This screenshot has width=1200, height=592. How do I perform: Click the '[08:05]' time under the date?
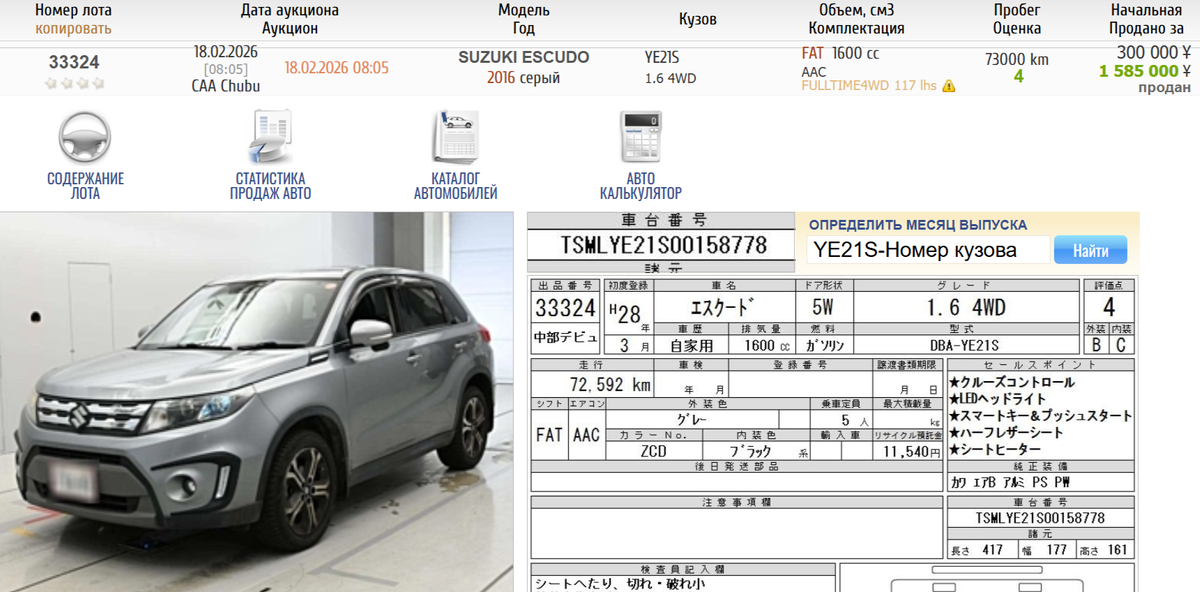[226, 69]
